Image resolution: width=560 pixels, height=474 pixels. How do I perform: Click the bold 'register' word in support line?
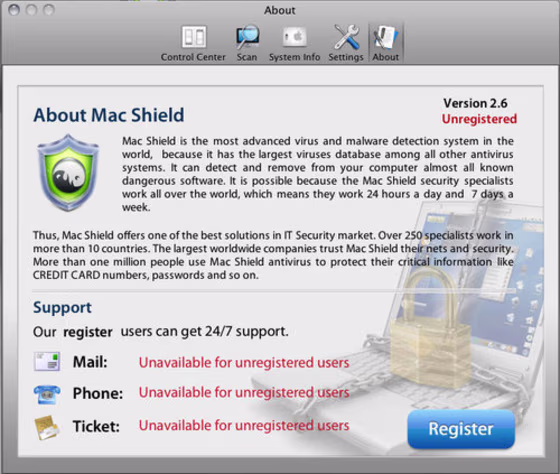(88, 332)
